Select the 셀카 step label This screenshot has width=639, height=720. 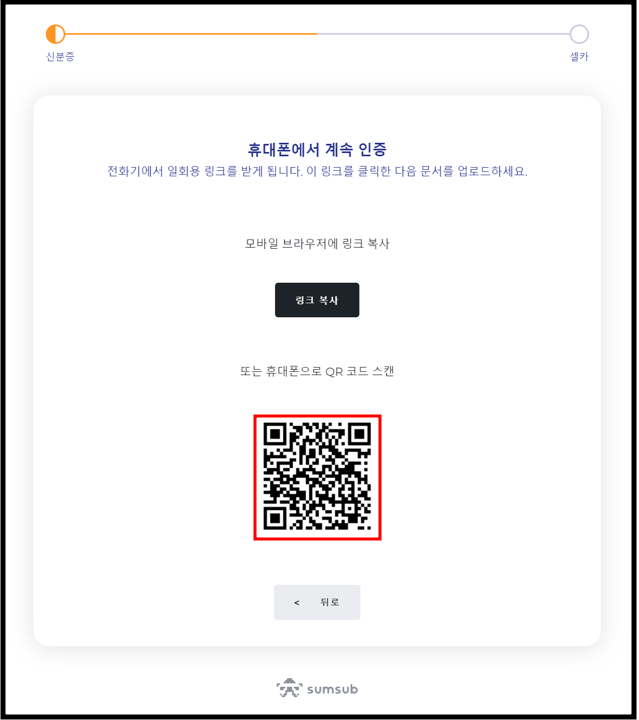(579, 56)
